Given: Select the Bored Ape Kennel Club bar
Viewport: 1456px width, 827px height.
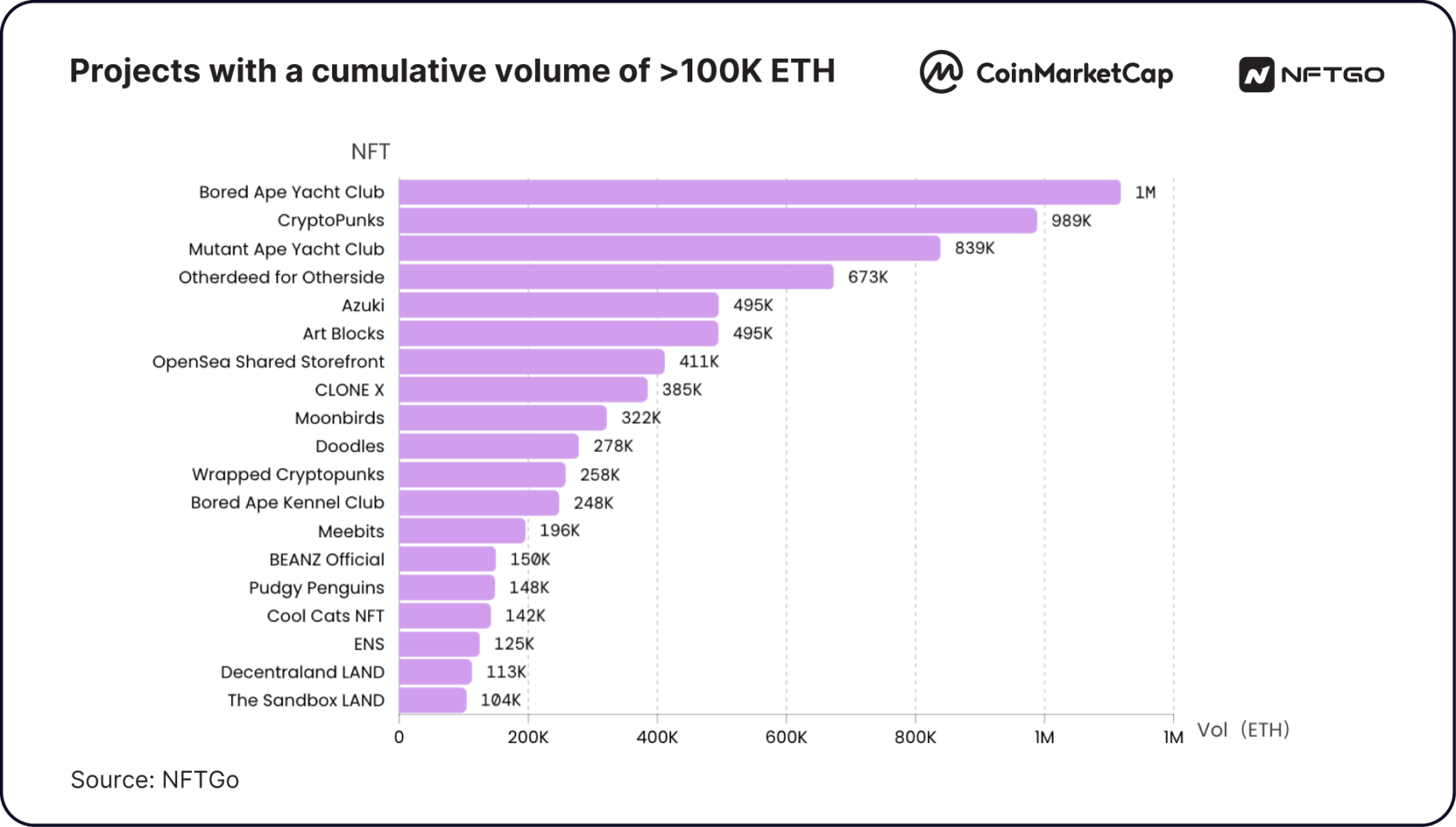Looking at the screenshot, I should (x=479, y=502).
